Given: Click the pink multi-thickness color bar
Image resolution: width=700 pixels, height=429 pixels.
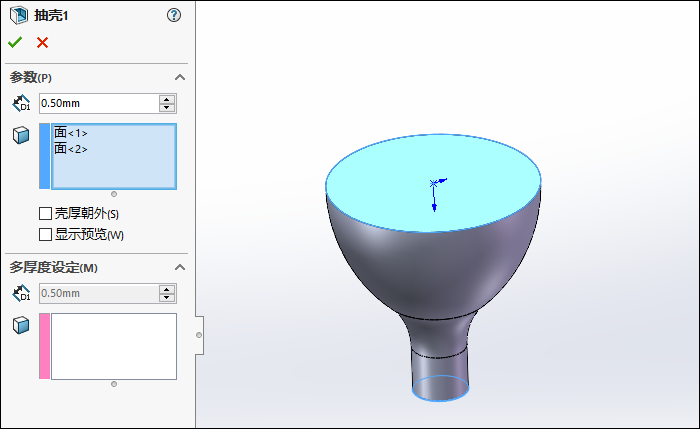Looking at the screenshot, I should pyautogui.click(x=45, y=346).
